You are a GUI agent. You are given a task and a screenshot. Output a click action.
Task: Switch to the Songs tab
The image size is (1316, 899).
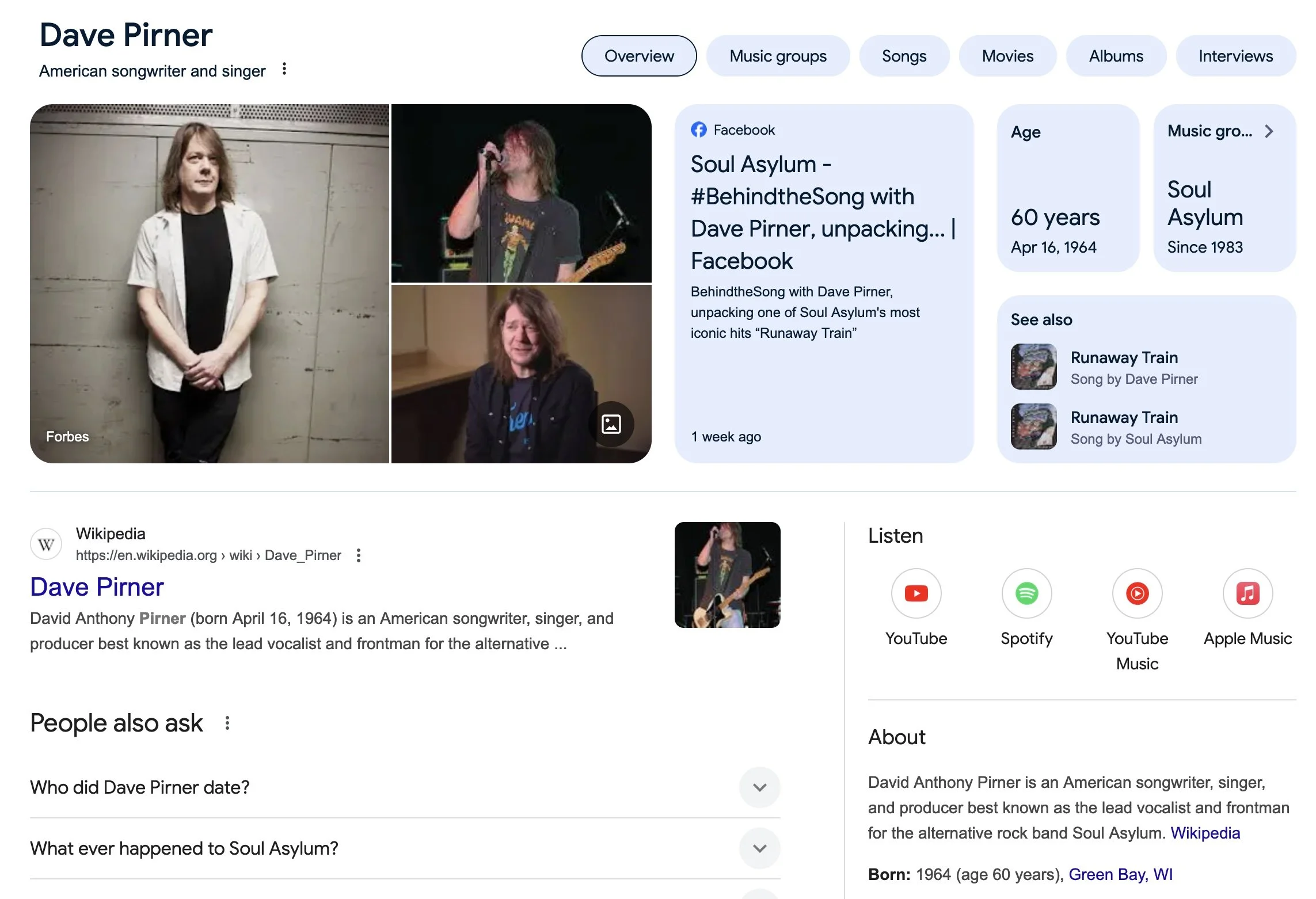click(904, 56)
